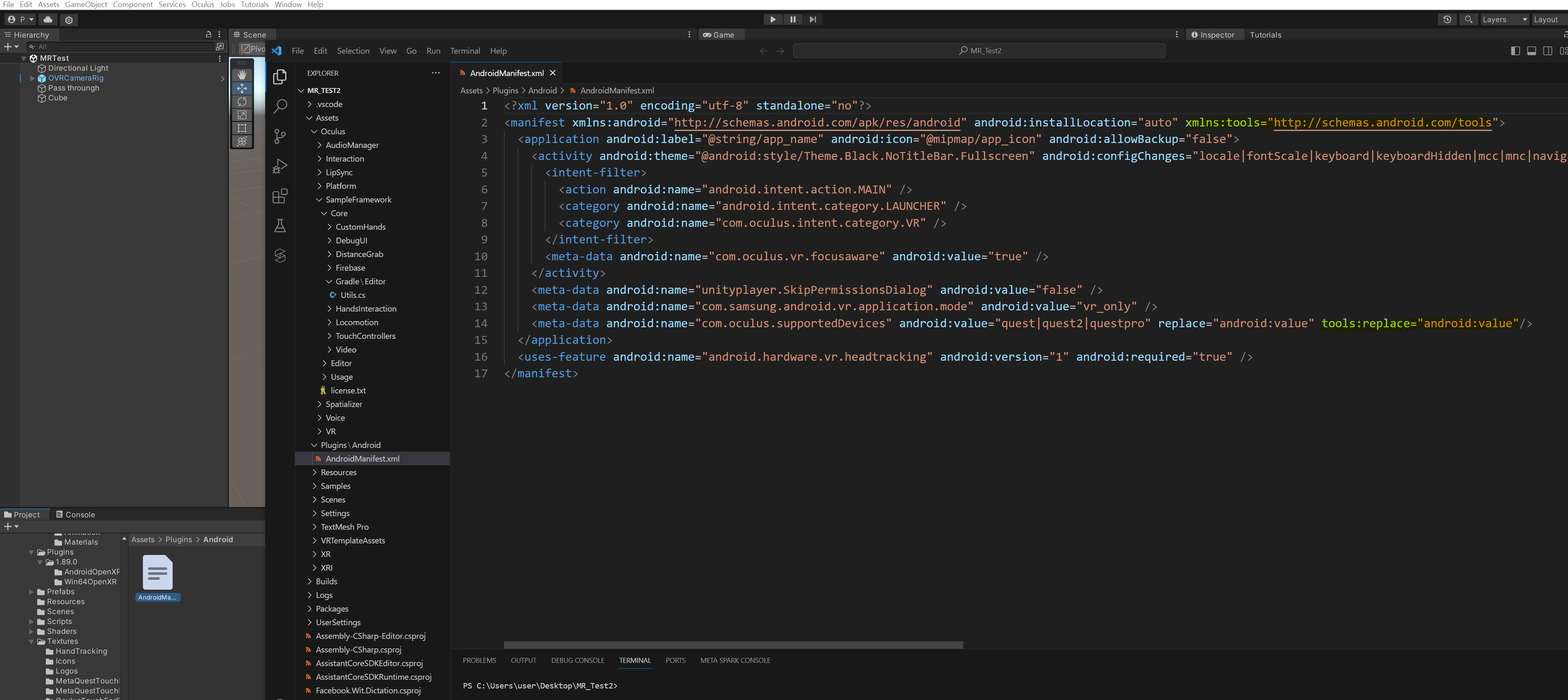Toggle VS Code bottom panel visibility
This screenshot has height=700, width=1568.
tap(1532, 51)
